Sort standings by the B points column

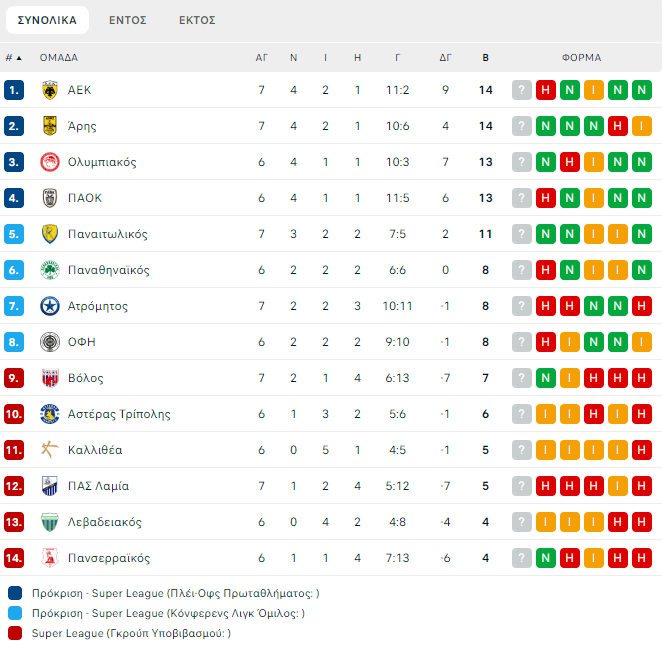[x=486, y=58]
